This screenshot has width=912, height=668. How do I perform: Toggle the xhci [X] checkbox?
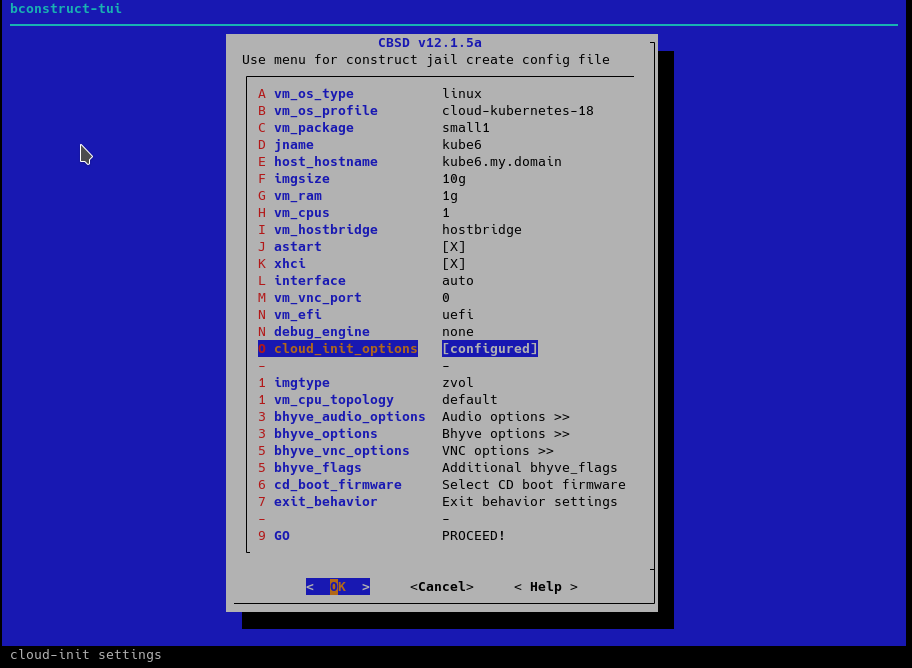(x=454, y=264)
